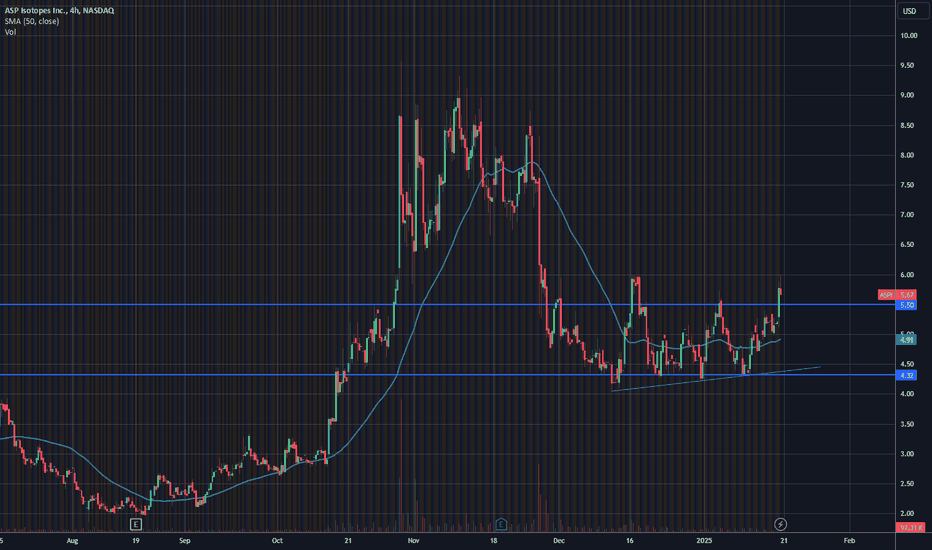Click the 97.31K volume label

coord(911,527)
